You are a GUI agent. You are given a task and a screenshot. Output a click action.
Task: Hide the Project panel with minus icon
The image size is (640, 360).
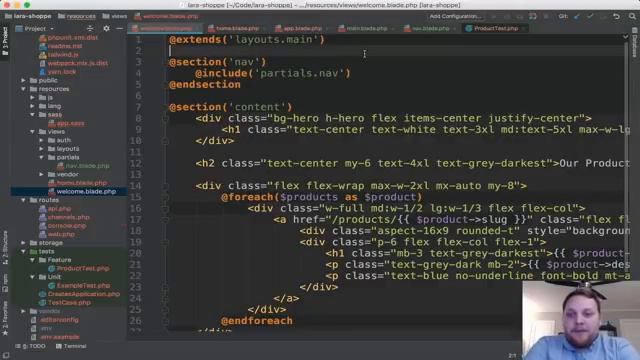[119, 29]
